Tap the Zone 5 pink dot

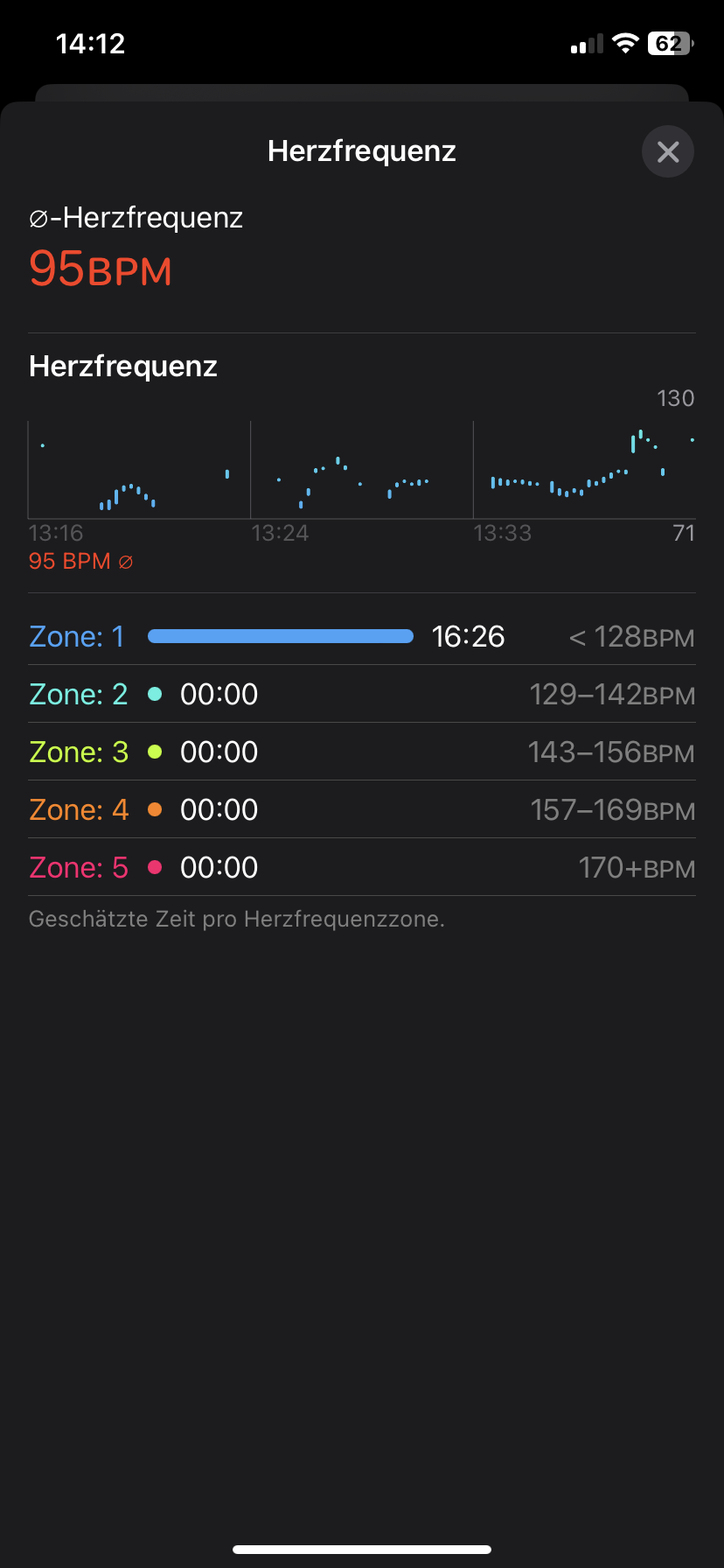[155, 867]
